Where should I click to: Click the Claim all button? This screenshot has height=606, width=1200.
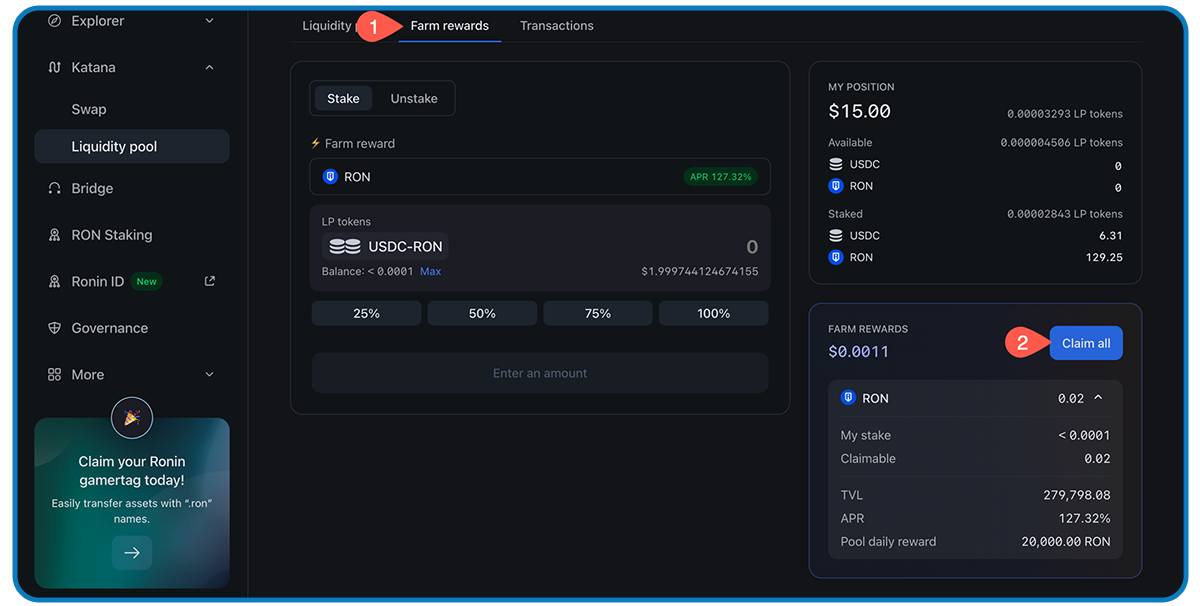[x=1086, y=343]
